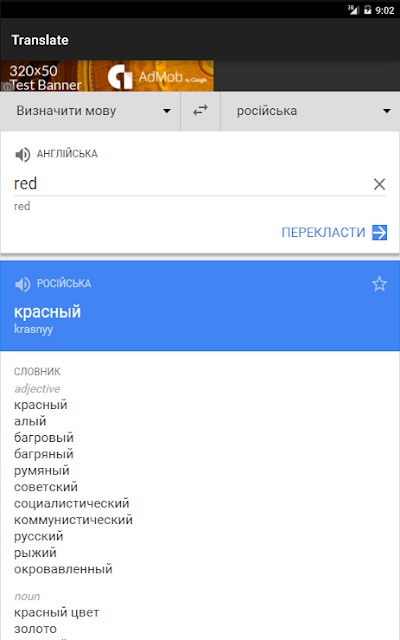Tap dictionary entry окровавленный
Viewport: 400px width, 640px height.
tap(63, 569)
